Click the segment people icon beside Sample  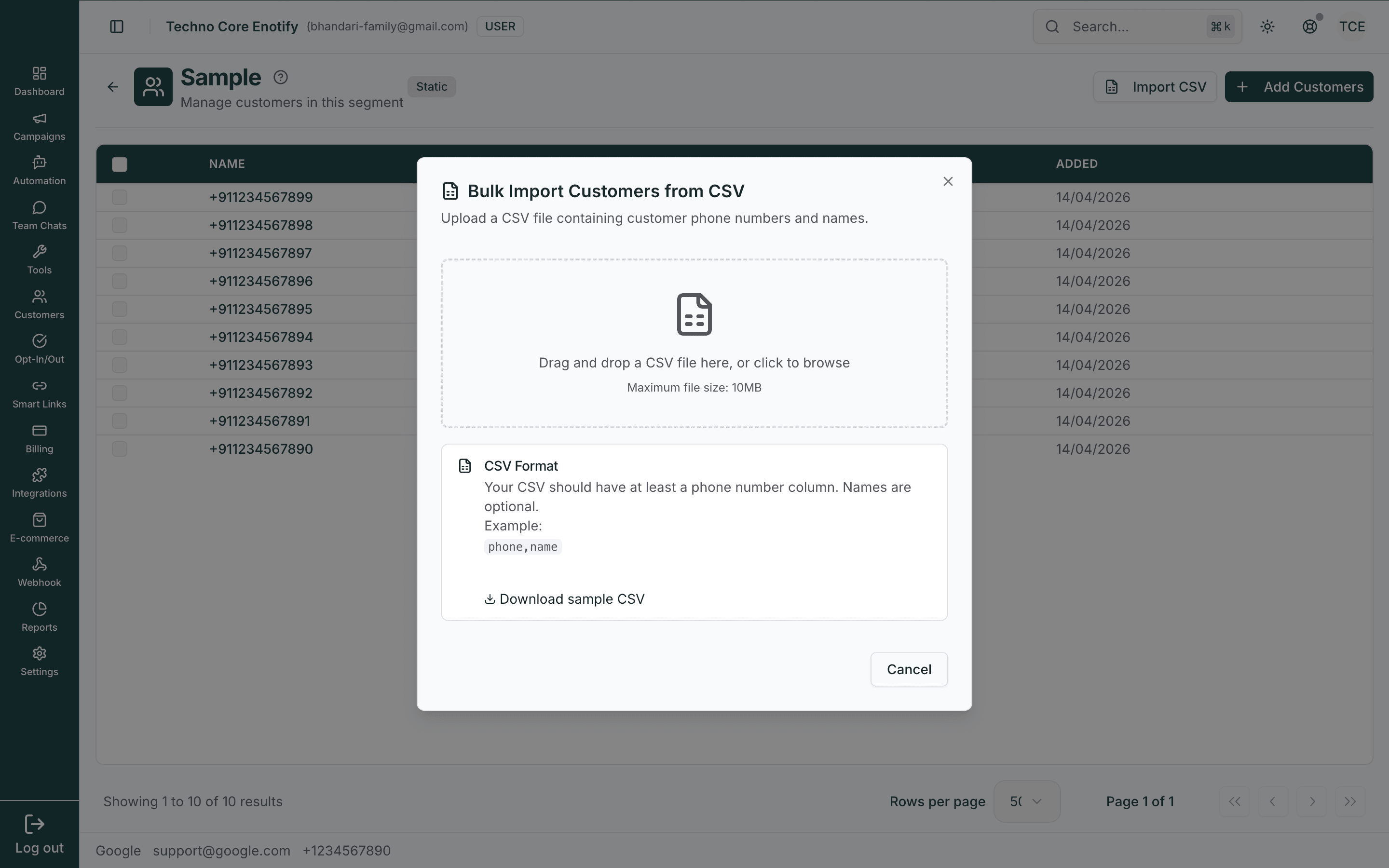(x=153, y=87)
